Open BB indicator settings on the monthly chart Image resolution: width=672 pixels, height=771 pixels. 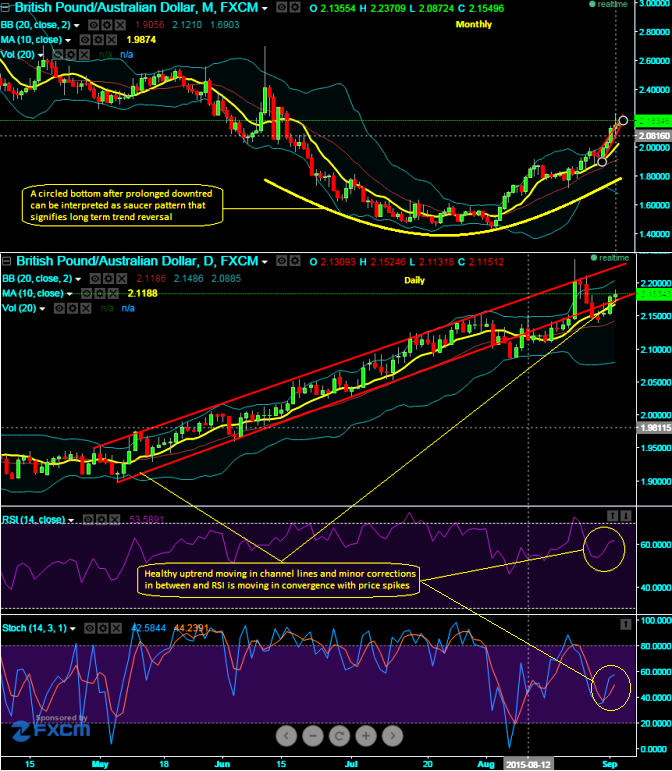point(107,25)
